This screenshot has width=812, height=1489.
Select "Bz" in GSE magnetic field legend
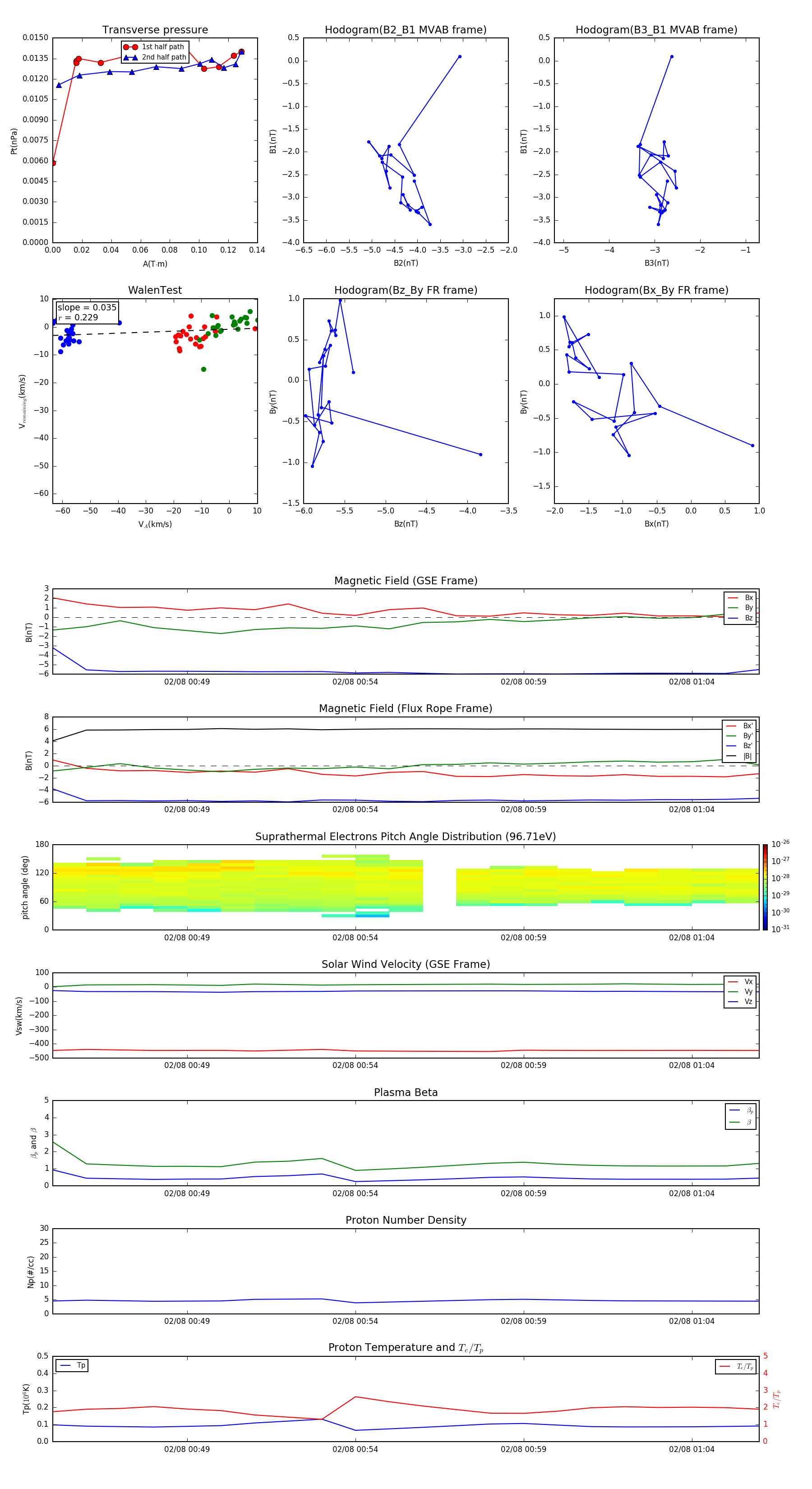[740, 618]
